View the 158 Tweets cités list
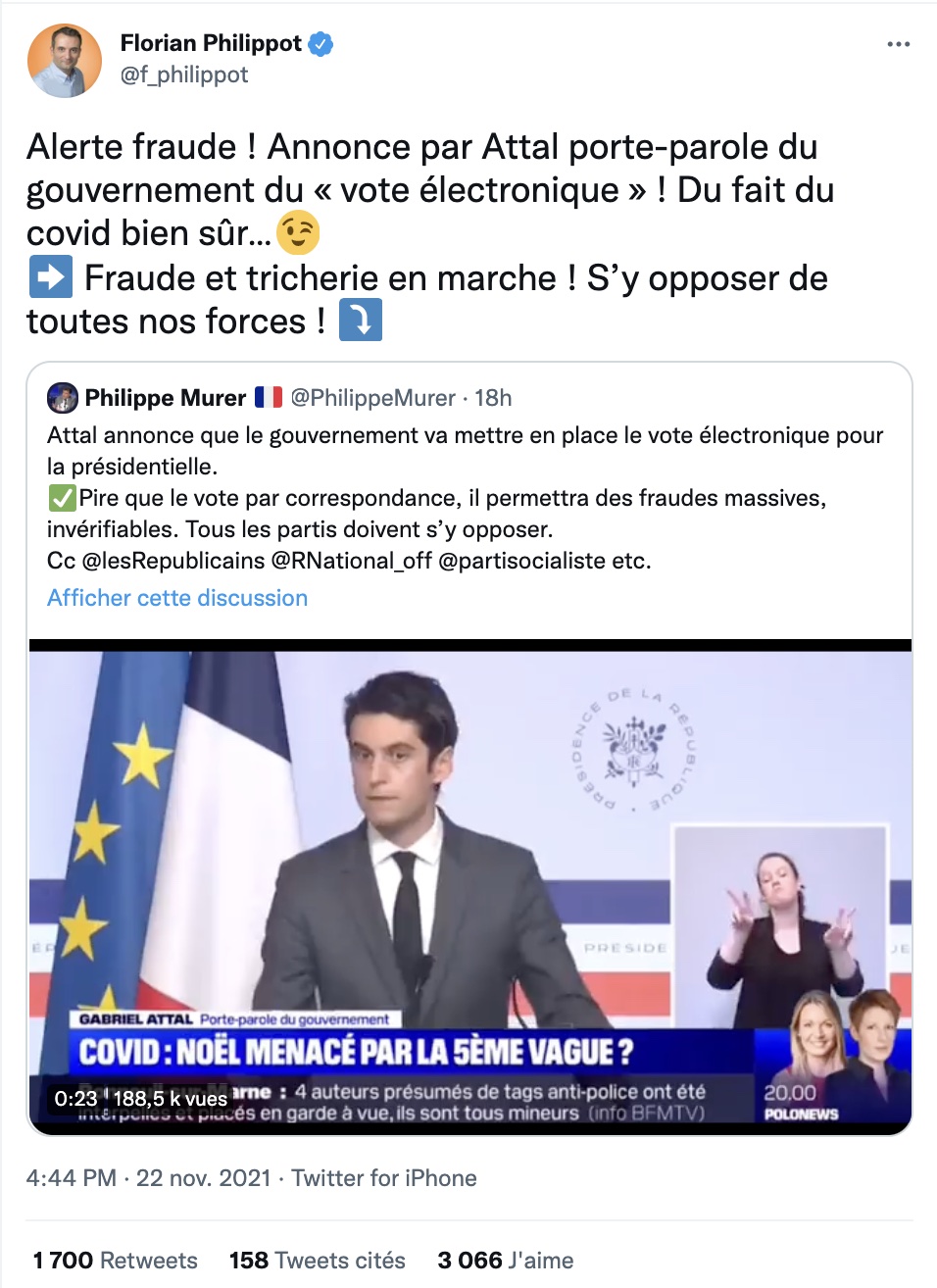 (x=318, y=1261)
